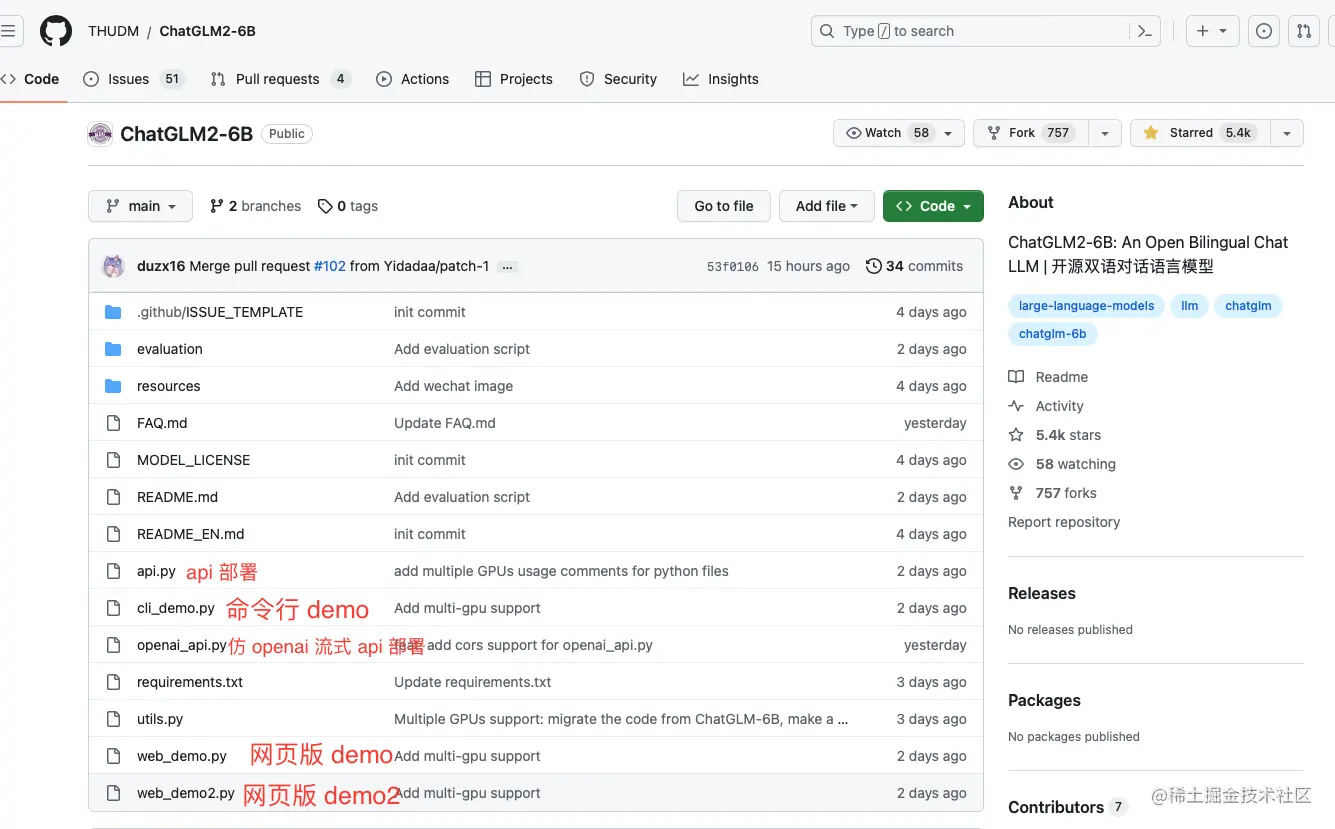This screenshot has width=1335, height=829.
Task: Open the issues inbox icon in header
Action: pos(1264,31)
